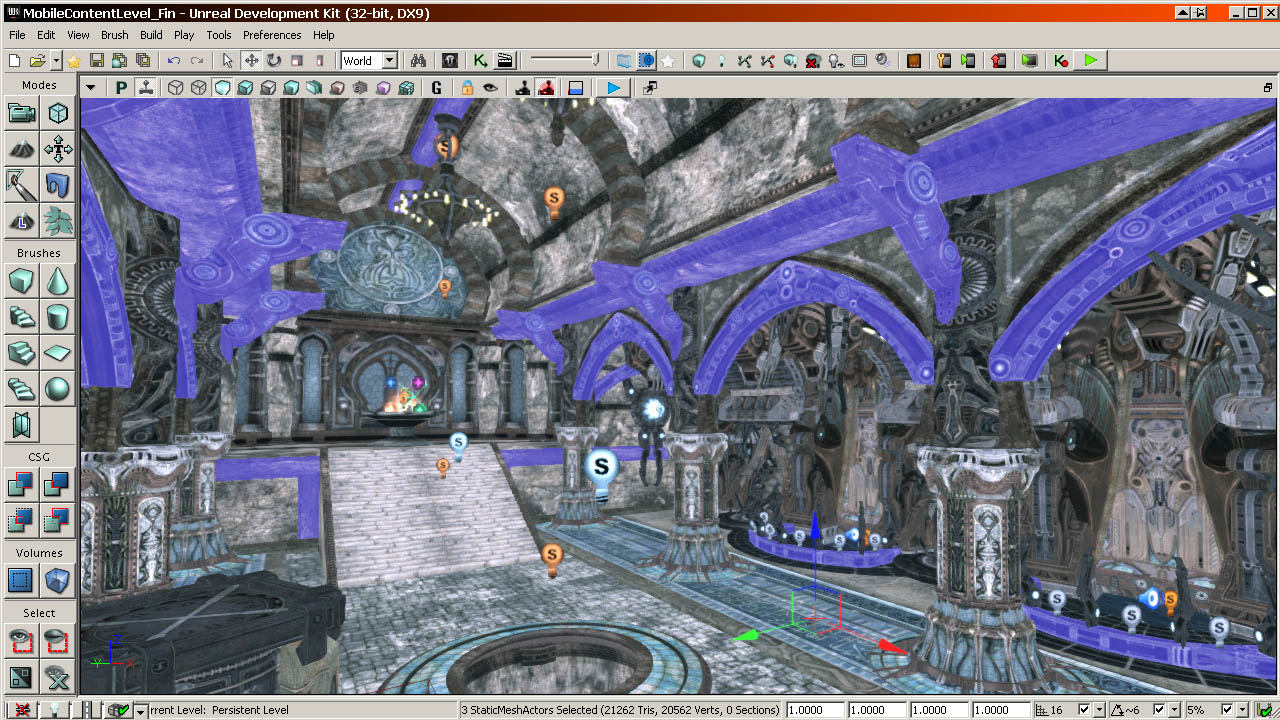Maximize viewport using restore icon at corner
Viewport: 1280px width, 720px height.
point(1268,88)
